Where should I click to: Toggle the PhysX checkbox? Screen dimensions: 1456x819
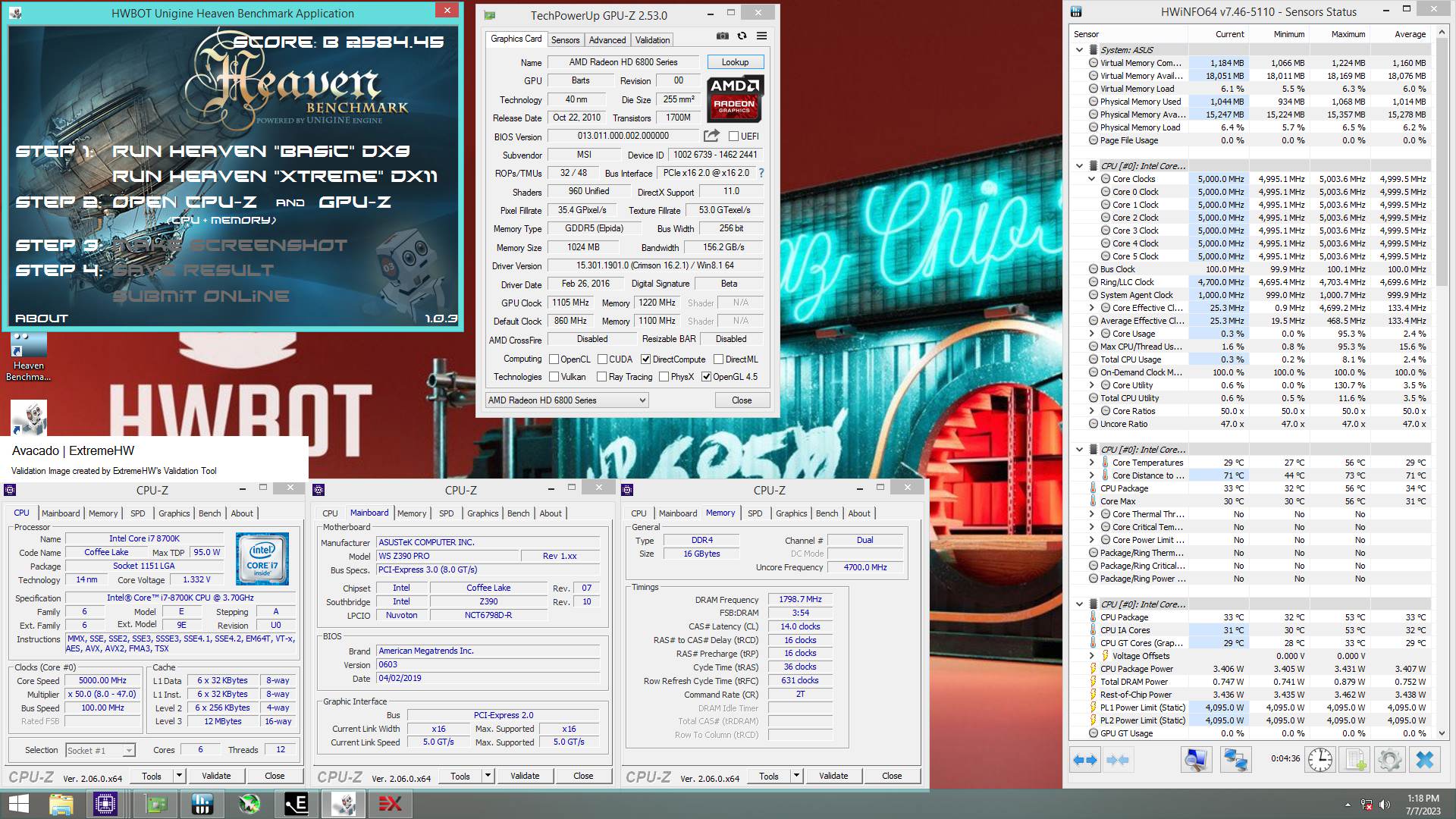(664, 377)
